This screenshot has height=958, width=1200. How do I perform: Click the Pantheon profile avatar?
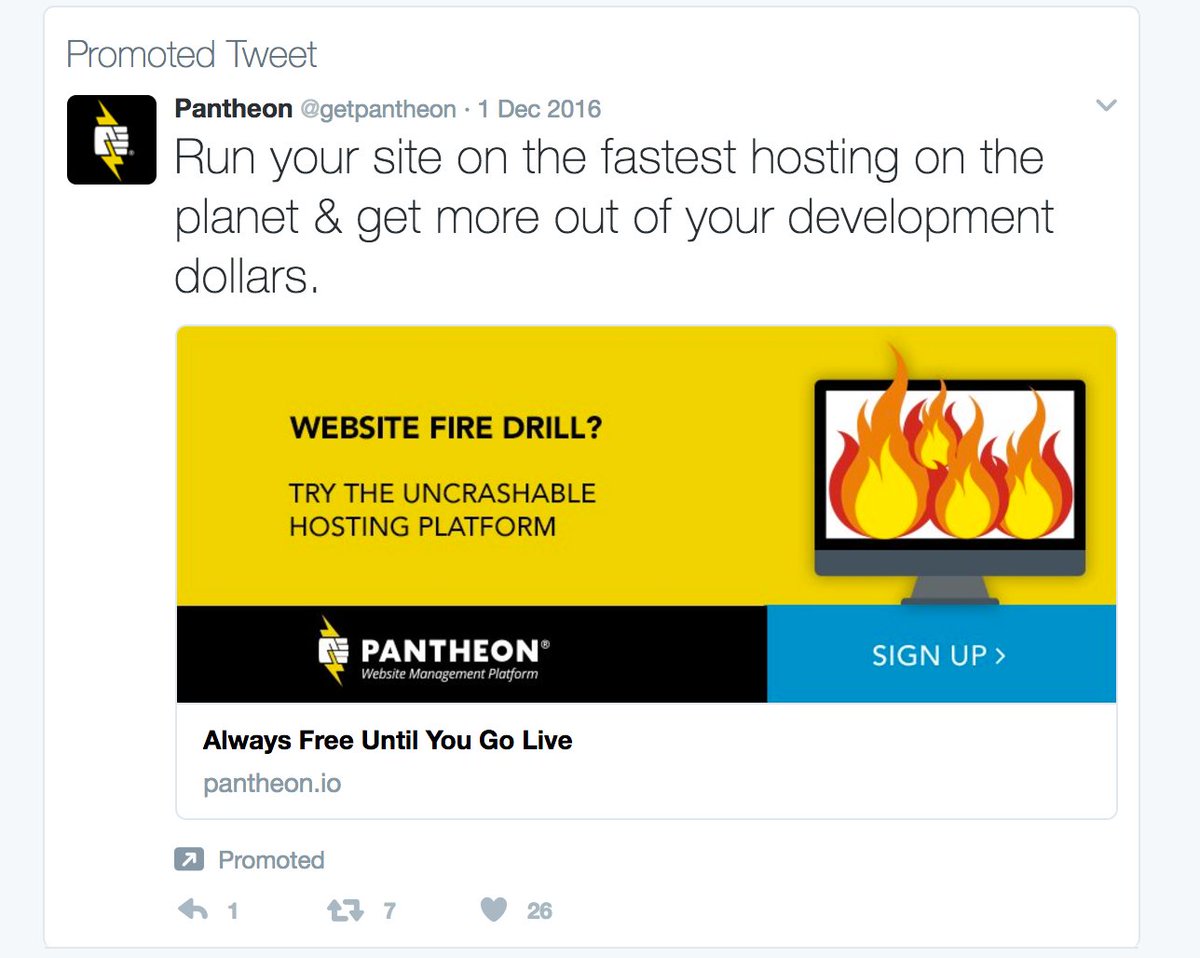point(111,139)
